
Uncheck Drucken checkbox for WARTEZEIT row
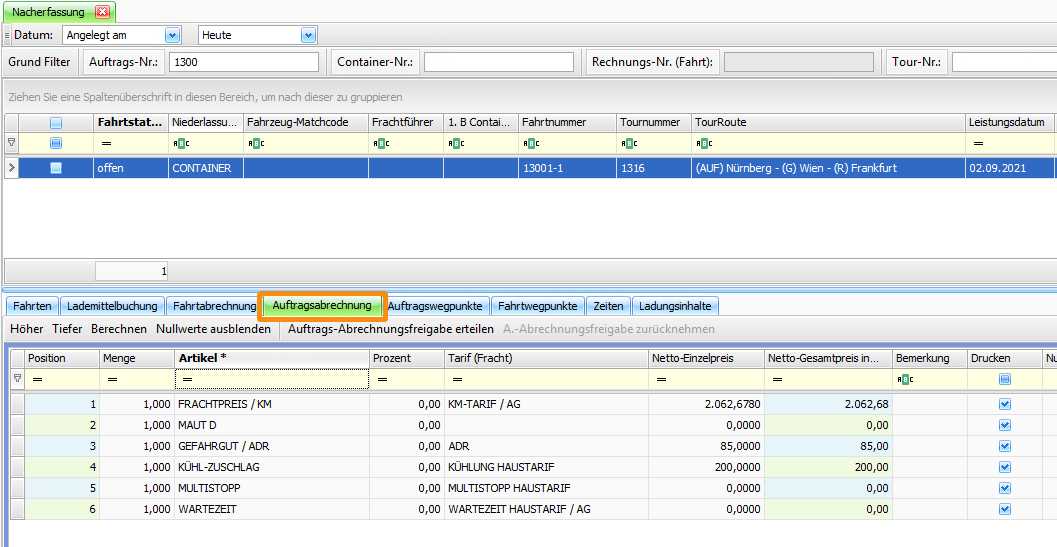[x=1005, y=509]
